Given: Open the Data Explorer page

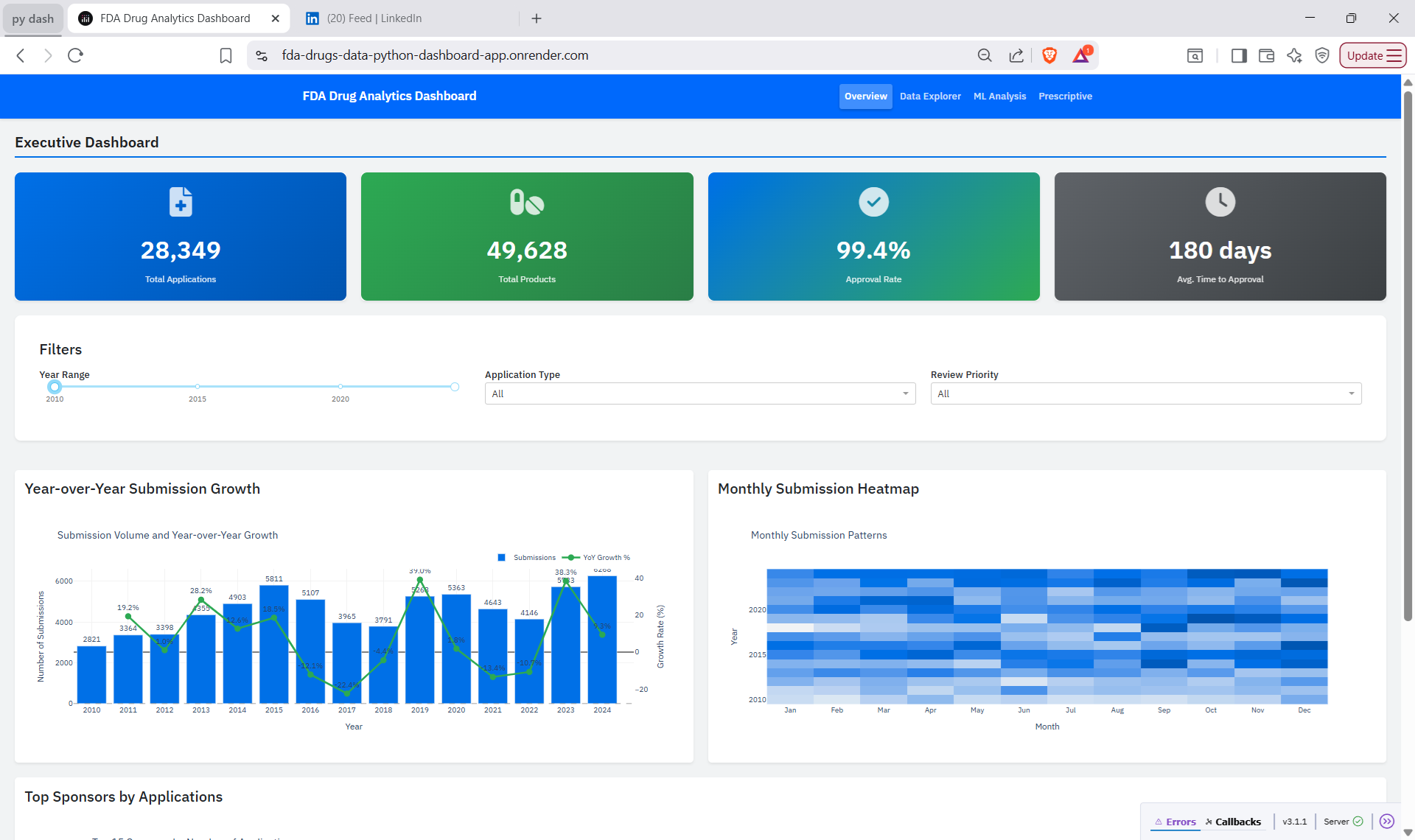Looking at the screenshot, I should pos(930,97).
